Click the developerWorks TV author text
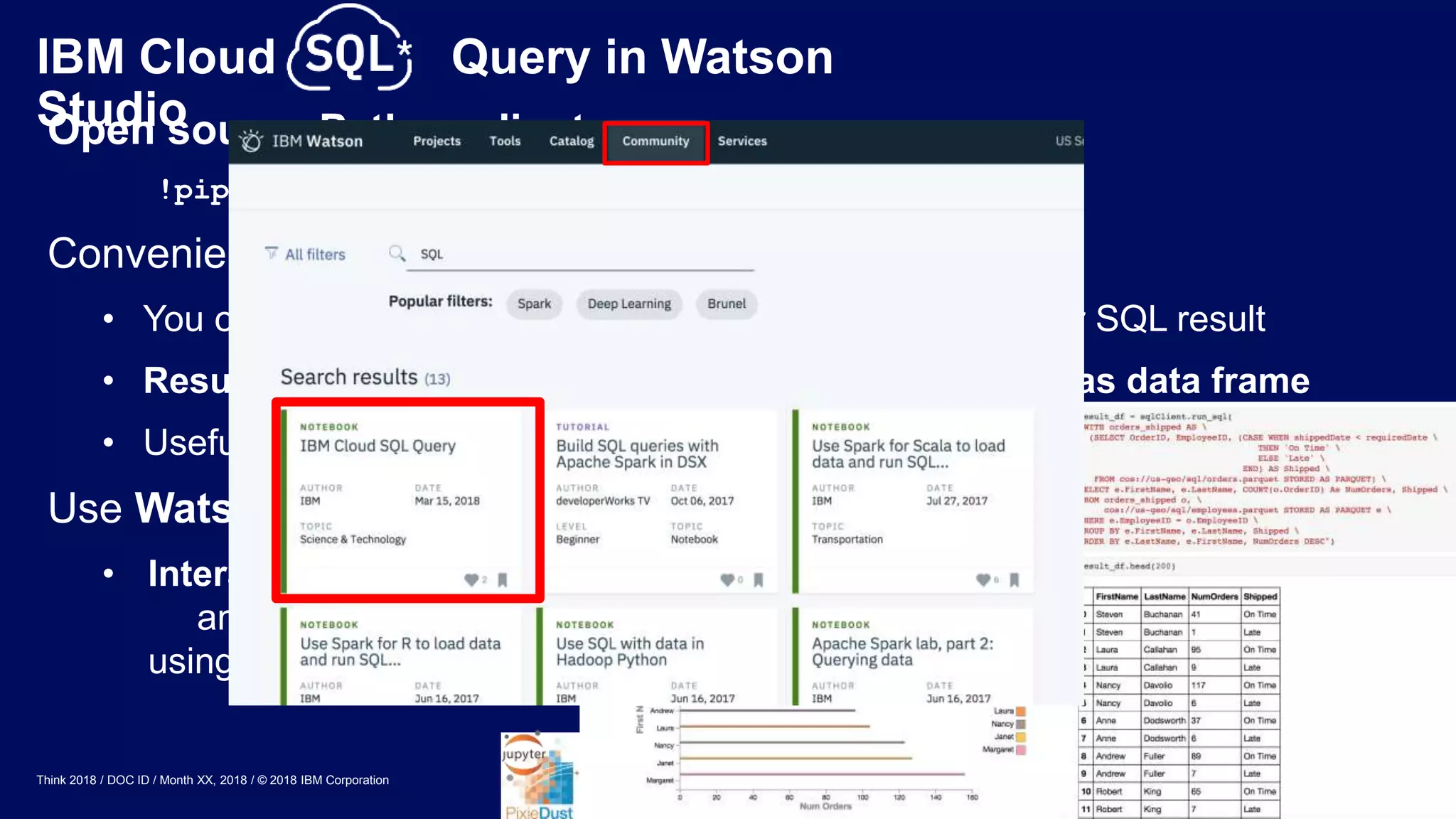Image resolution: width=1456 pixels, height=819 pixels. [x=603, y=501]
